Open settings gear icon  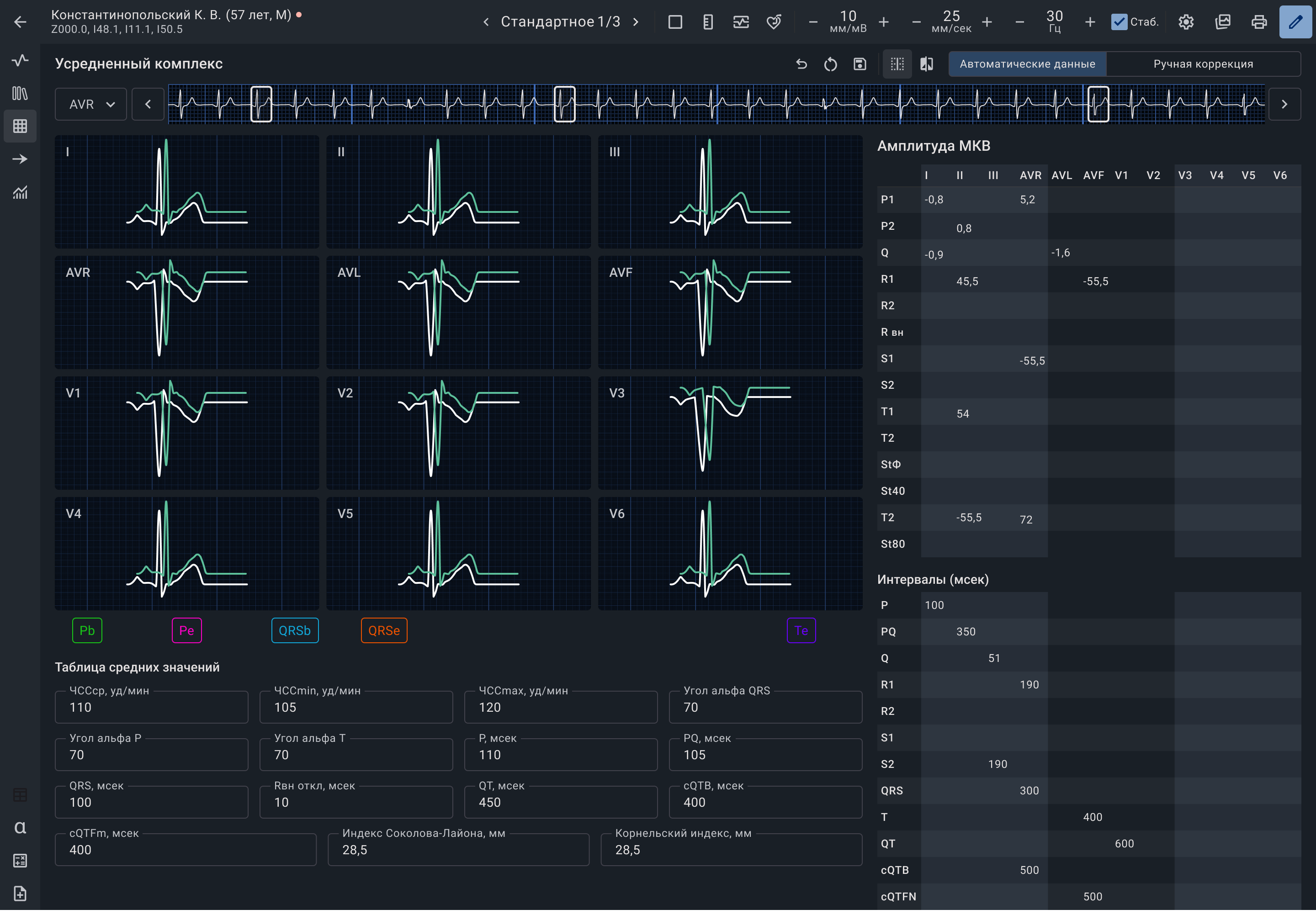[1186, 22]
